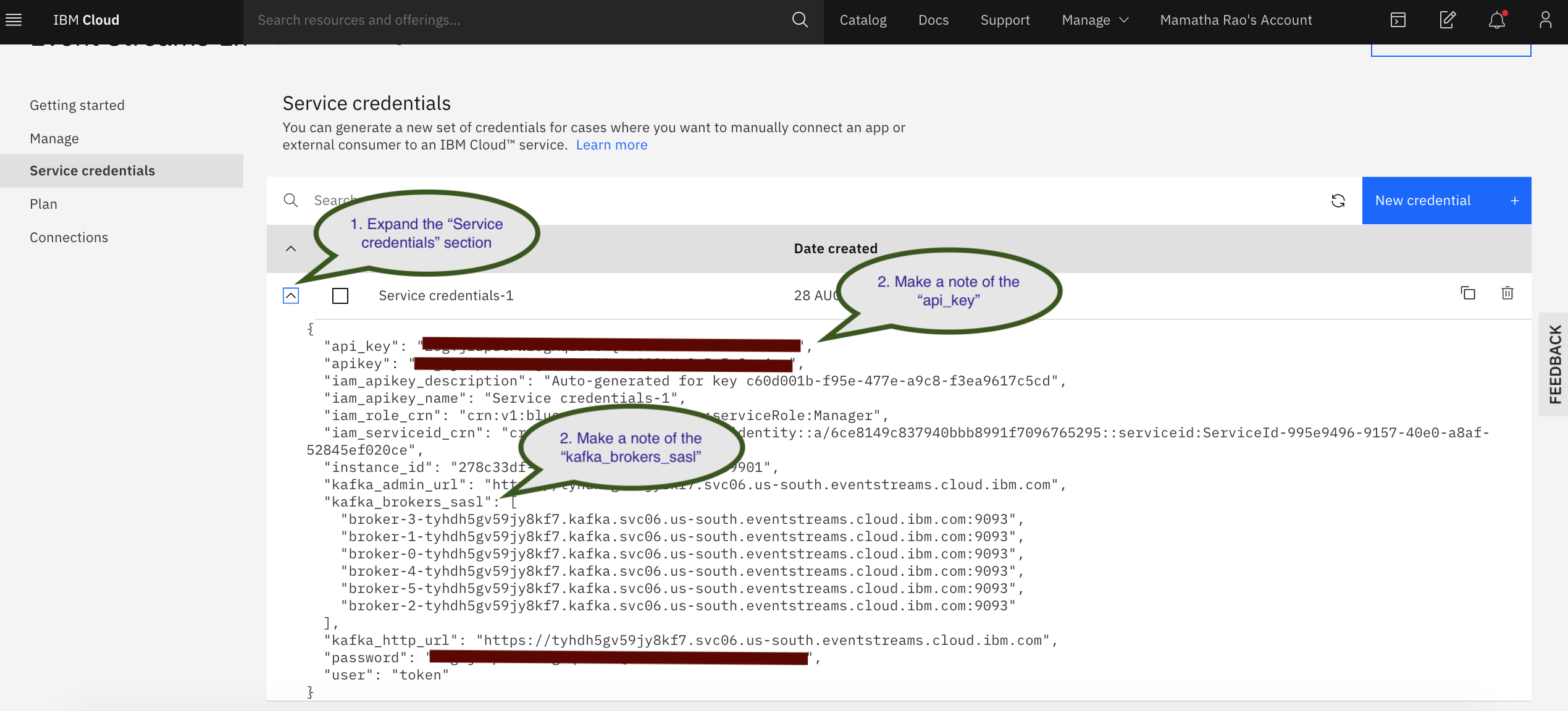Click the delete credential icon
The width and height of the screenshot is (1568, 711).
coord(1507,293)
